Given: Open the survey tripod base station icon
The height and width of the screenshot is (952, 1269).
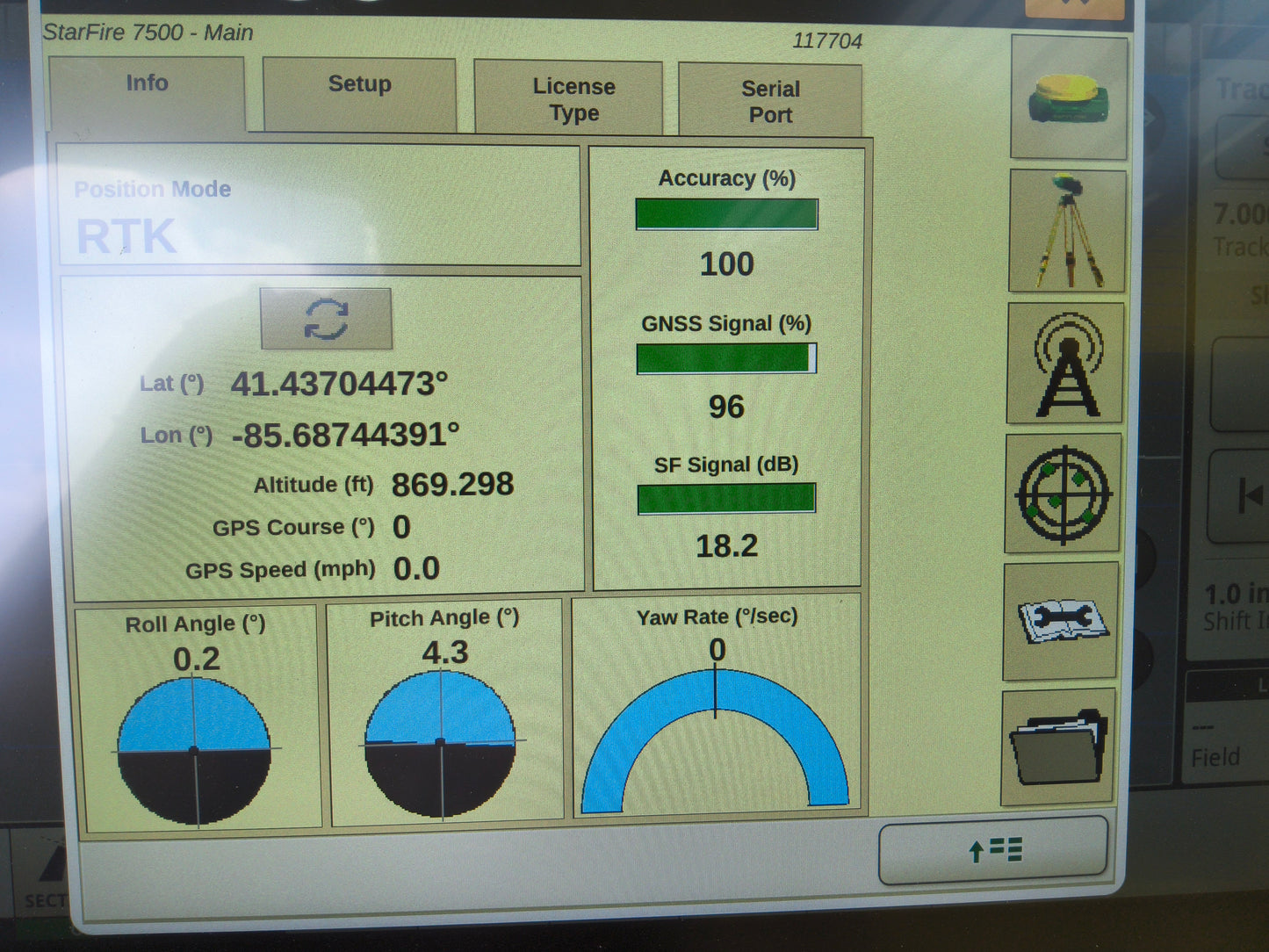Looking at the screenshot, I should point(1067,231).
